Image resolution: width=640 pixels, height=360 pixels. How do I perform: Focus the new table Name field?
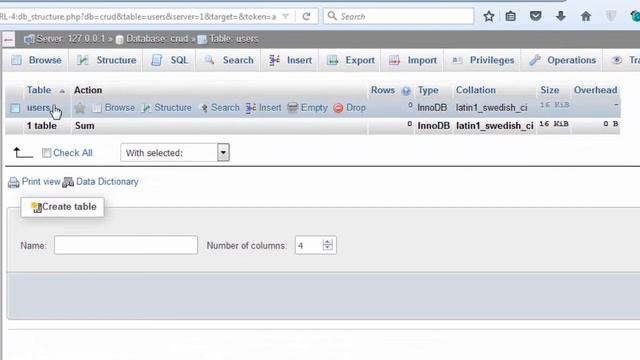[x=126, y=245]
